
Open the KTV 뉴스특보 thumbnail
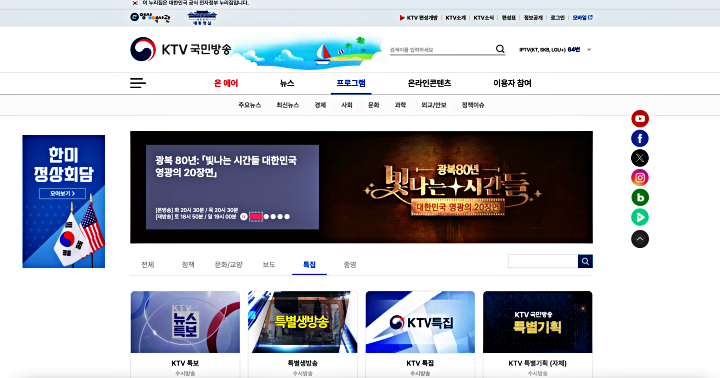[x=185, y=322]
